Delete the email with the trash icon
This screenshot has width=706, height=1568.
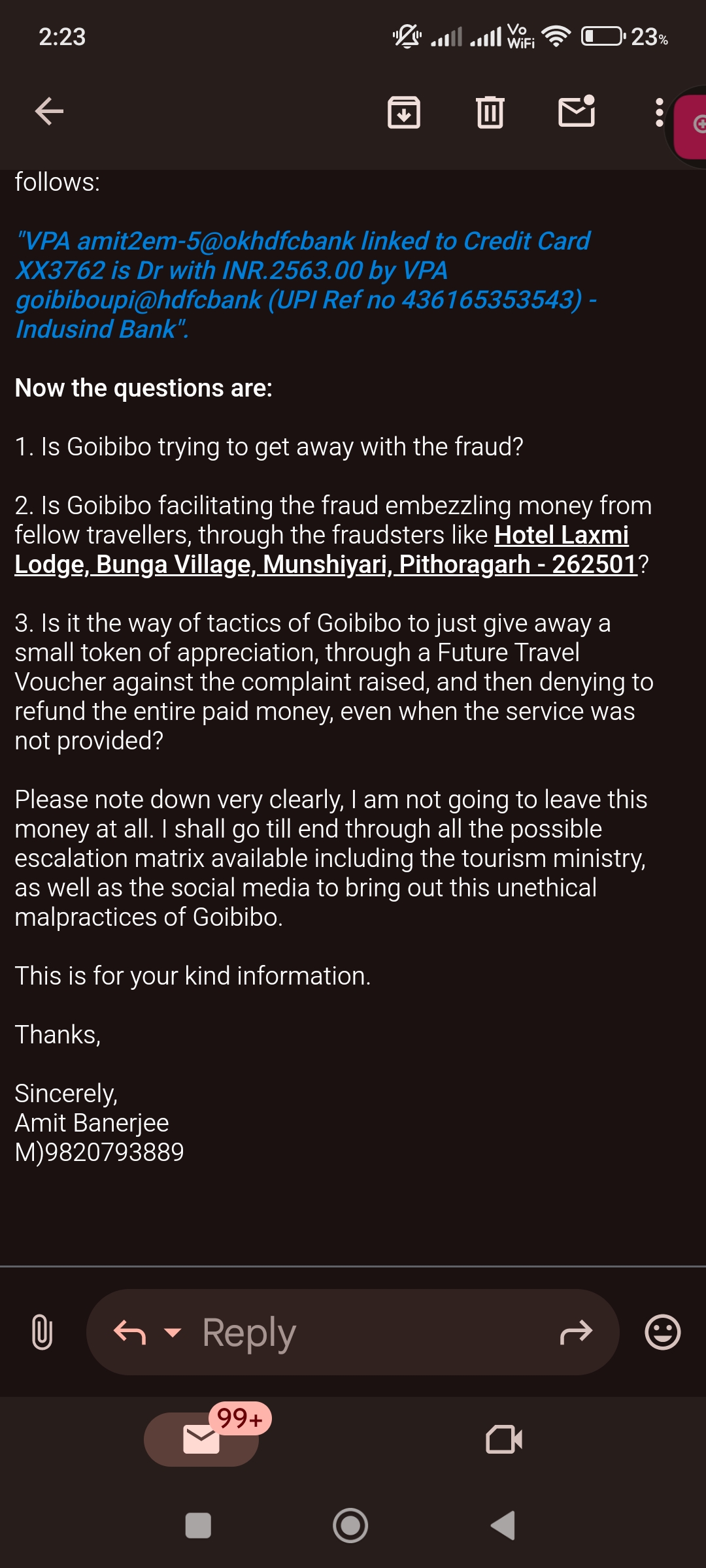click(x=490, y=112)
